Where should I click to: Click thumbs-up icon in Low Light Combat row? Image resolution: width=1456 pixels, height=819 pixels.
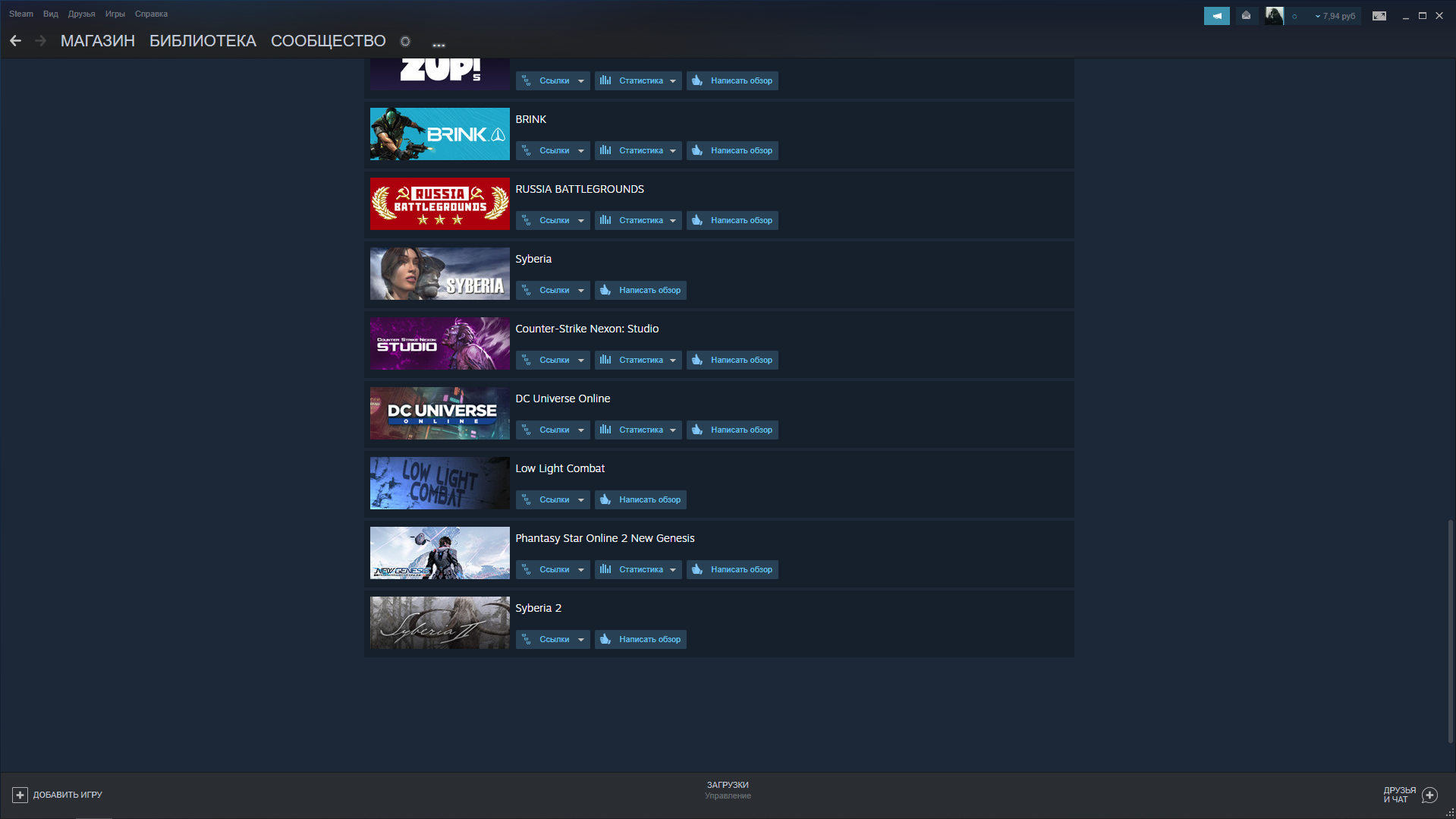[605, 499]
